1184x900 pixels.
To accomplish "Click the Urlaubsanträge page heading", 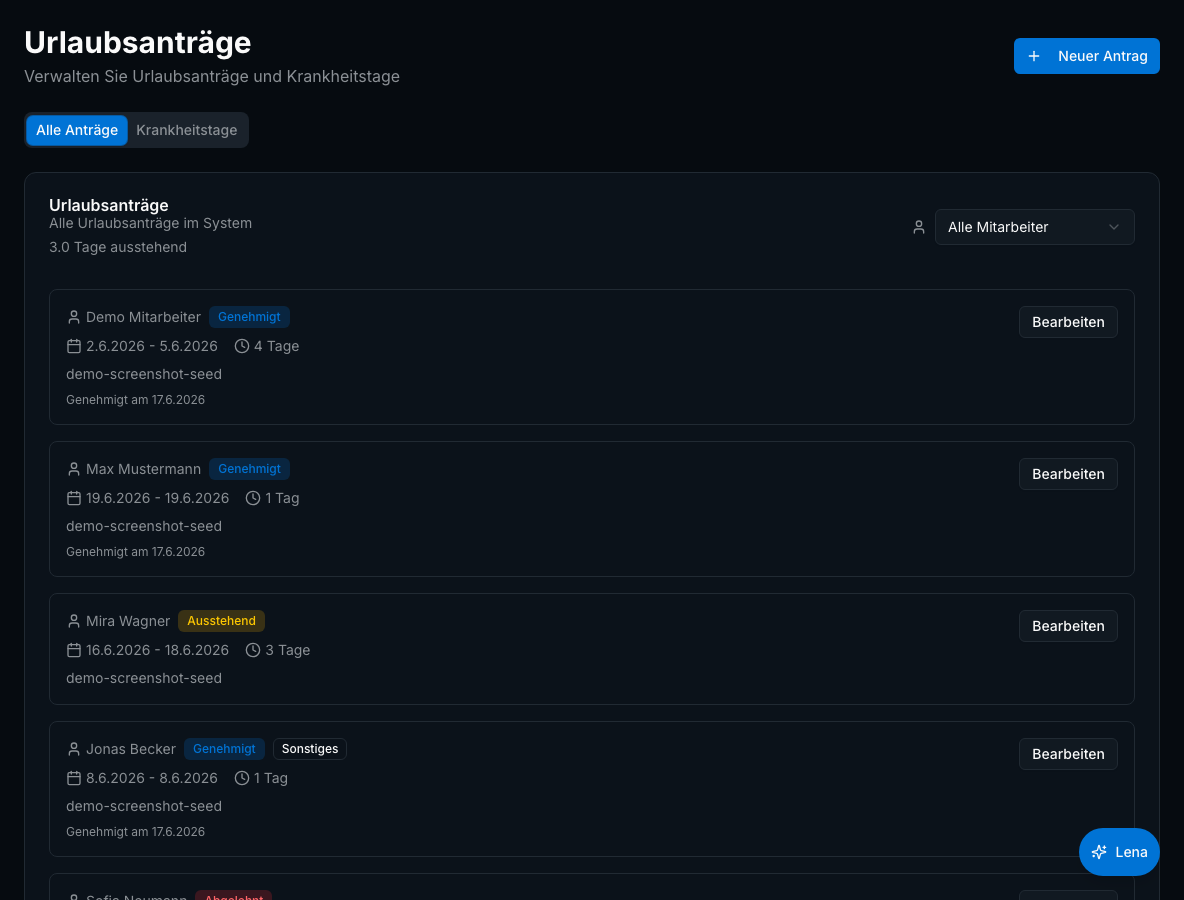I will [x=137, y=42].
